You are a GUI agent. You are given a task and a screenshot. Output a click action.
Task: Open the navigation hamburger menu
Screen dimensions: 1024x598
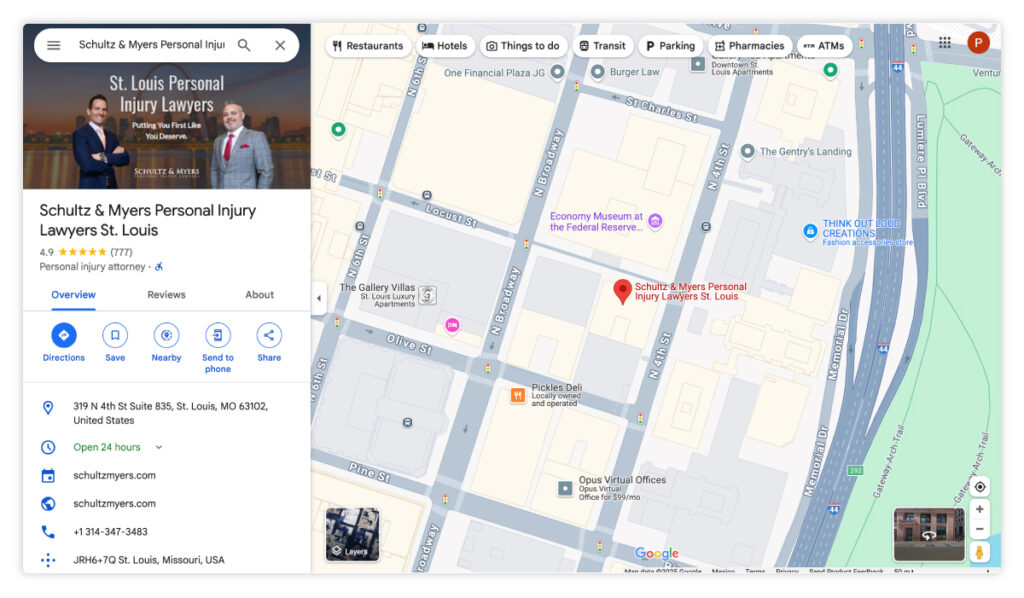point(54,45)
